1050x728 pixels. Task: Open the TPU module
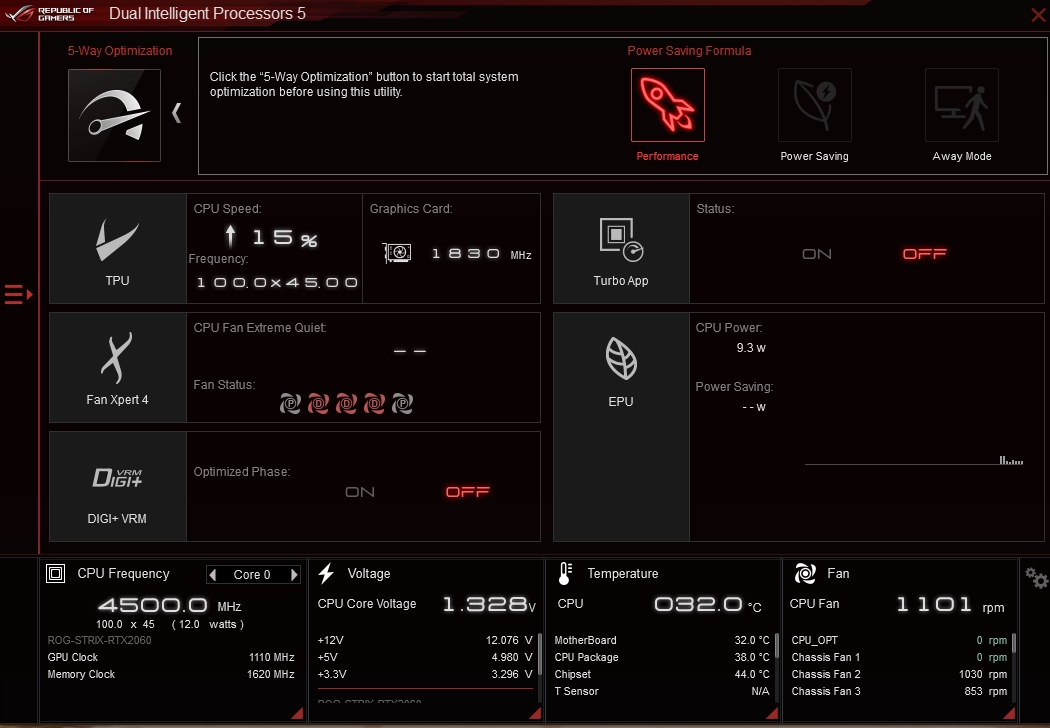coord(118,248)
